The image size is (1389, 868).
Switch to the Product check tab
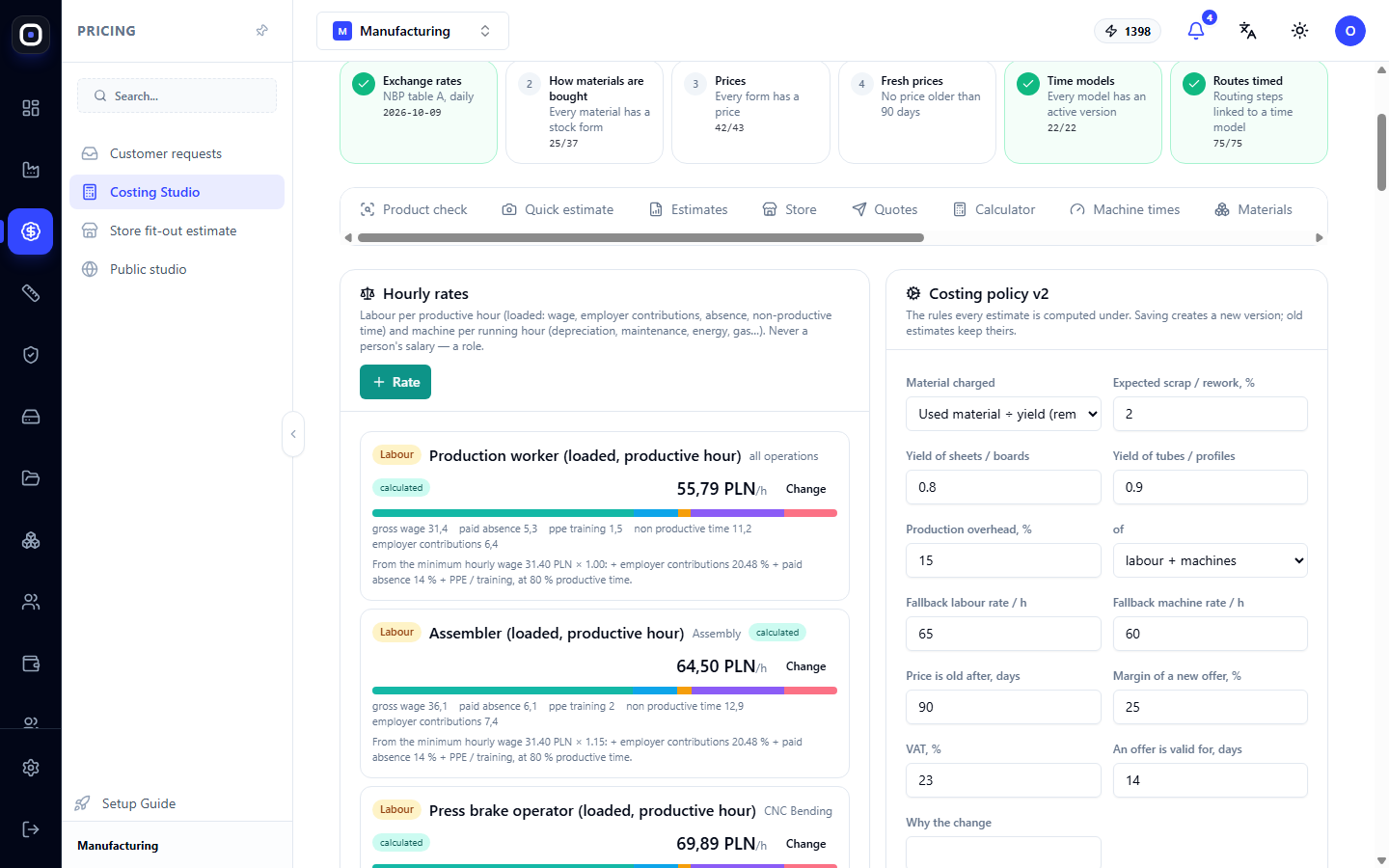click(414, 209)
